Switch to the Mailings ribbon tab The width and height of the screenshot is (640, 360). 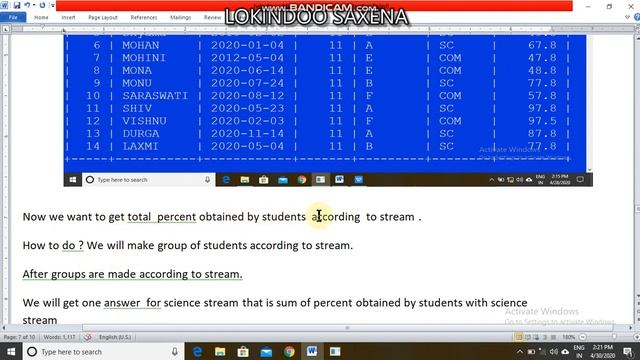pos(180,18)
